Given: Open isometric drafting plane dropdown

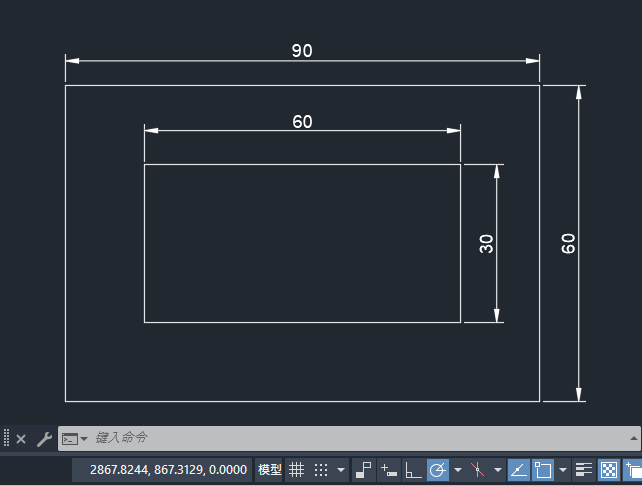Looking at the screenshot, I should pyautogui.click(x=497, y=470).
